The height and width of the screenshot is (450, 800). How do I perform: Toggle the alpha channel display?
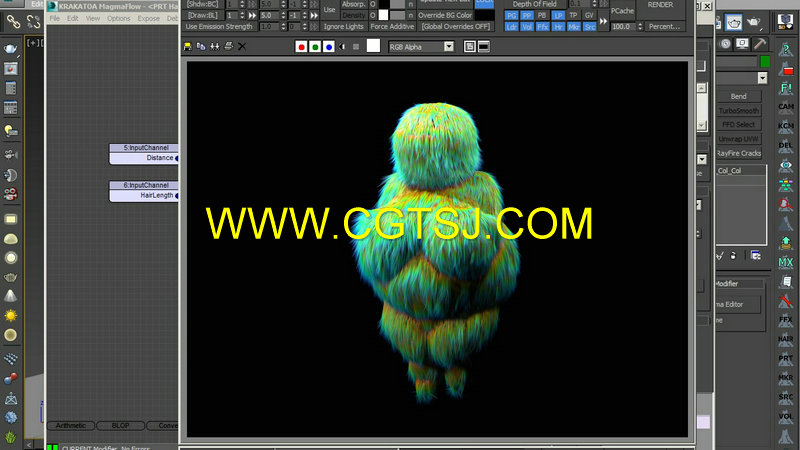point(342,47)
